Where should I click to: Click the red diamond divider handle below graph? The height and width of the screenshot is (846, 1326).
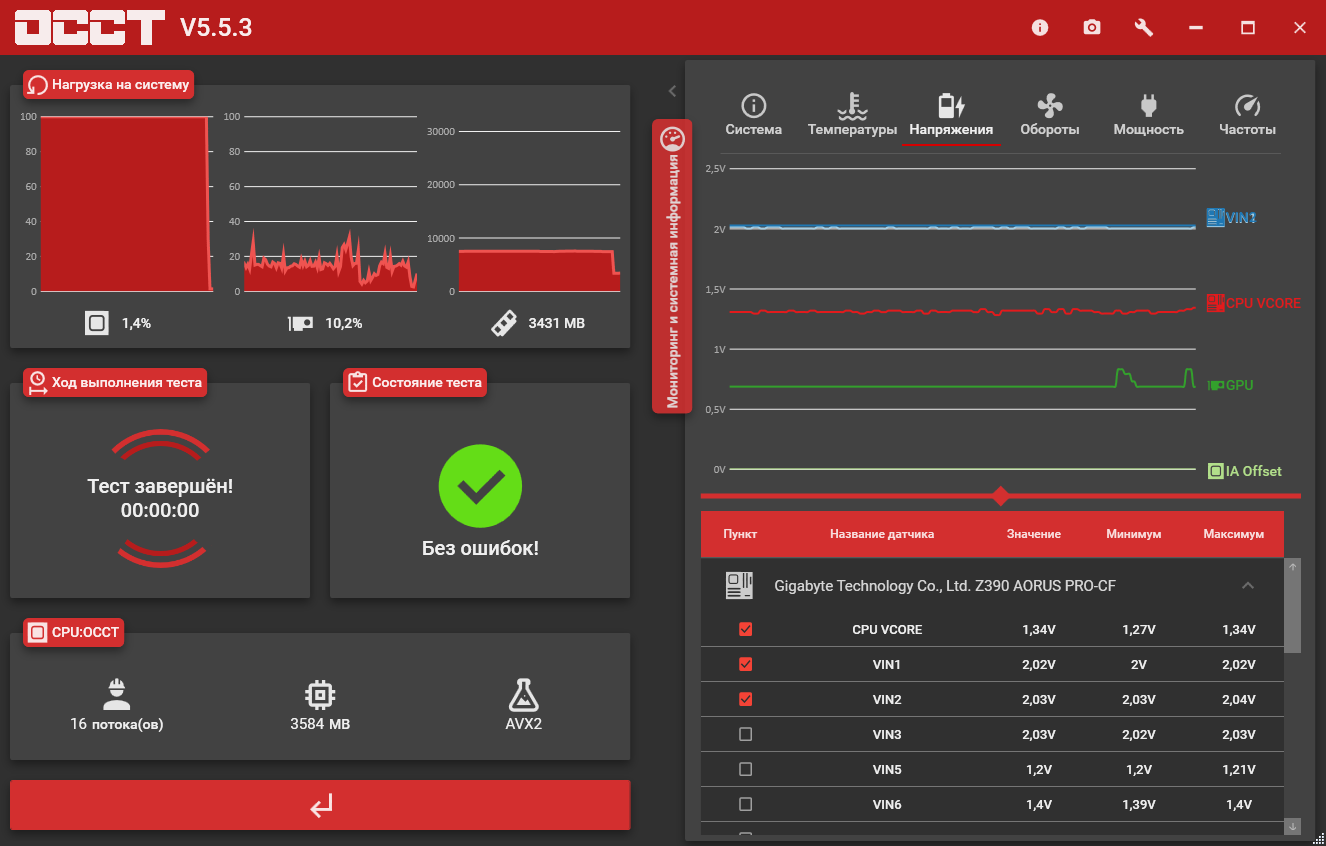(x=999, y=496)
